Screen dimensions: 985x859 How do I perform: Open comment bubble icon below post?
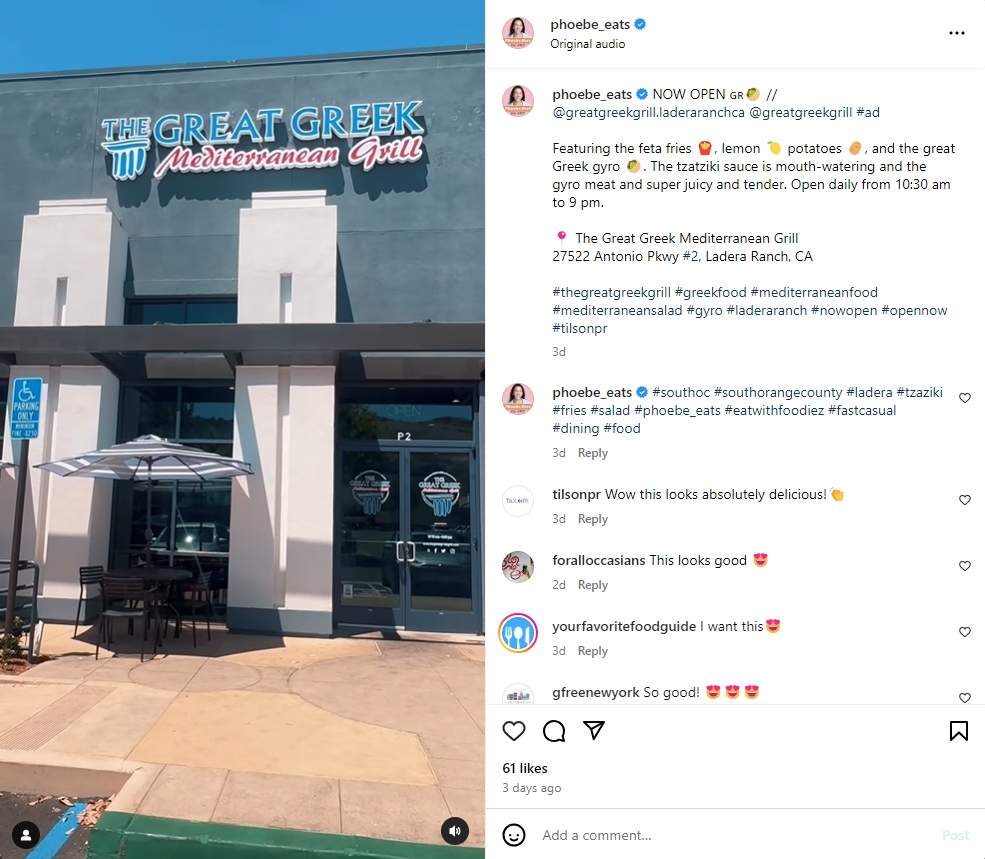point(554,731)
